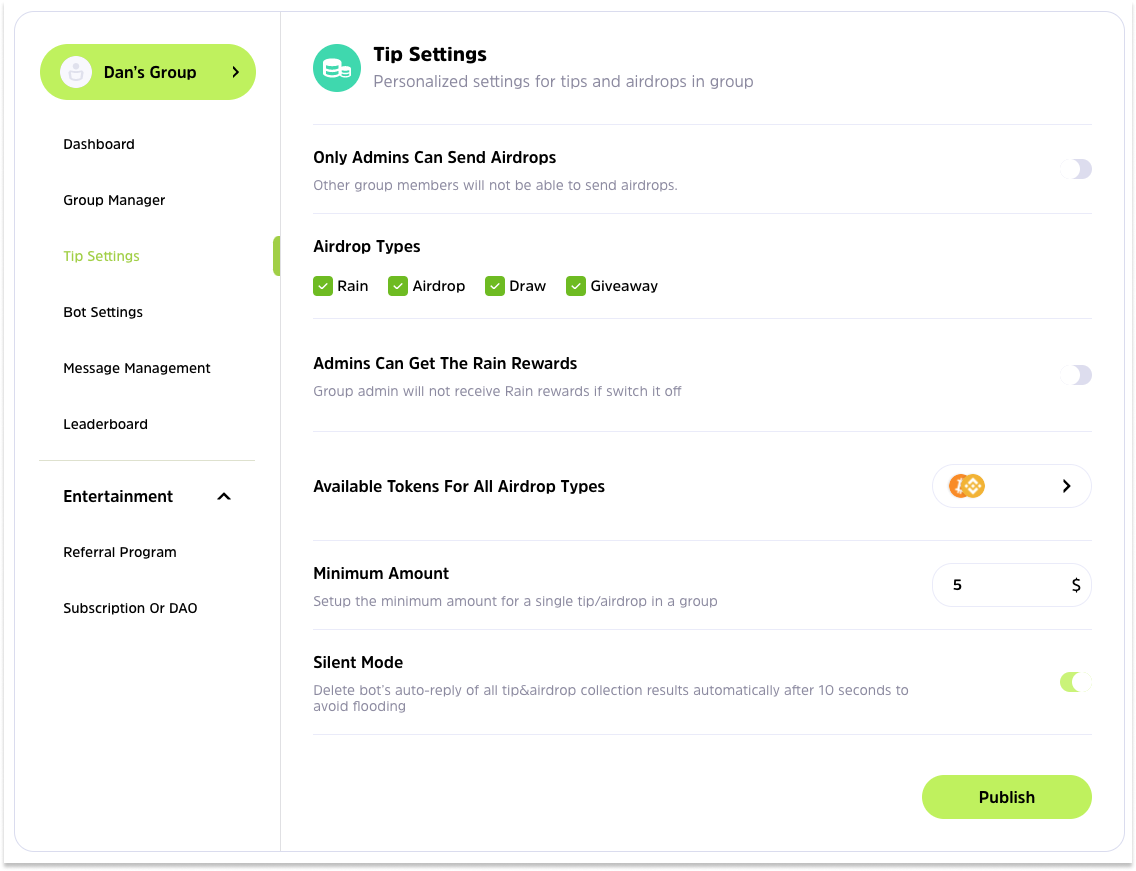Uncheck the Airdrop checkbox
Screen dimensions: 1136x871
click(x=398, y=286)
